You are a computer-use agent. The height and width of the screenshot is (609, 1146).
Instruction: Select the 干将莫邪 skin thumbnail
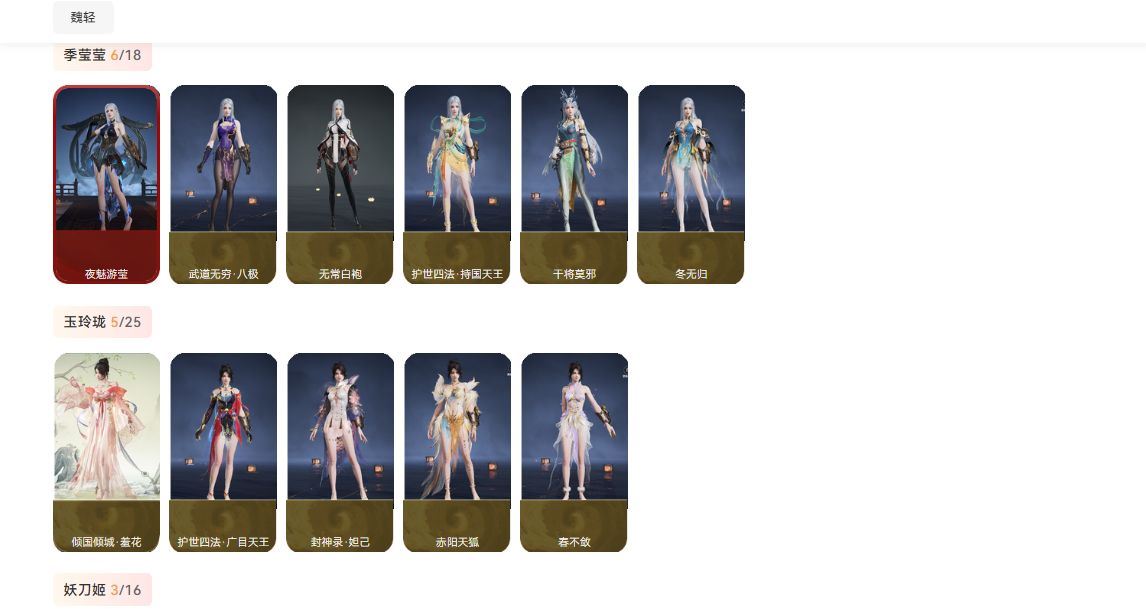point(574,184)
